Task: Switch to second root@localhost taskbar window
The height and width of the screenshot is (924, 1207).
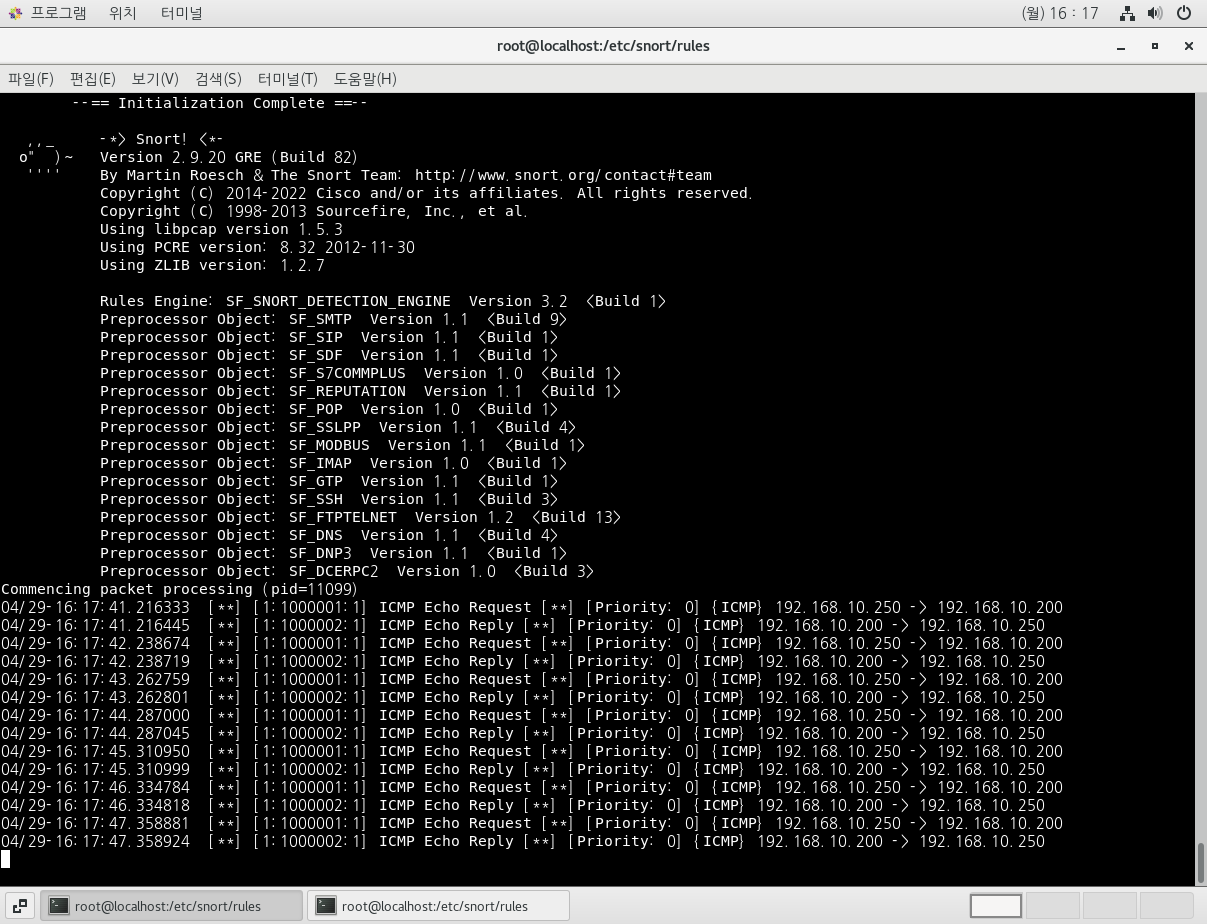Action: coord(438,906)
